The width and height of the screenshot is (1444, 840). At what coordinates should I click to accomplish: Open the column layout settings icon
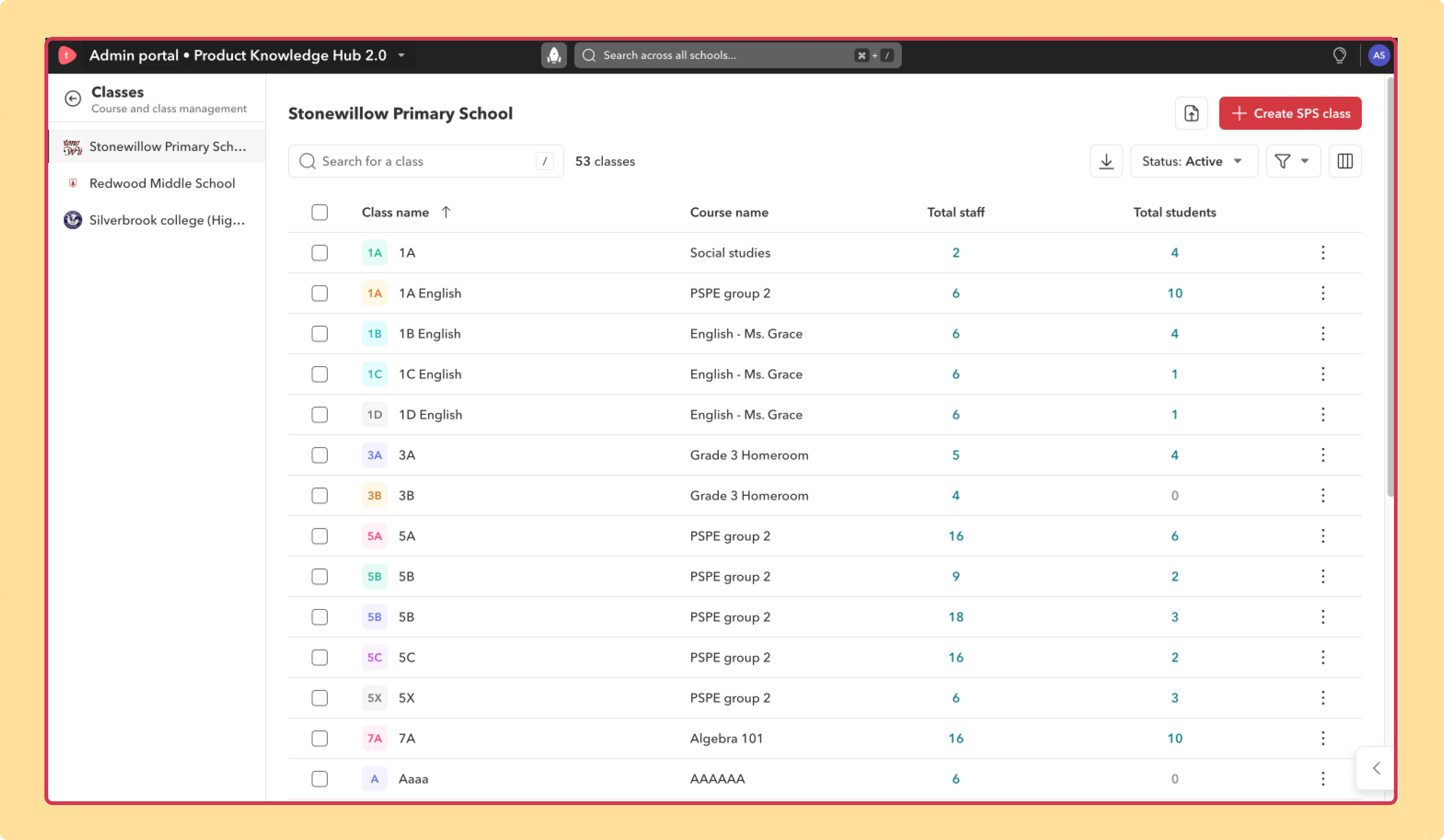click(1345, 161)
